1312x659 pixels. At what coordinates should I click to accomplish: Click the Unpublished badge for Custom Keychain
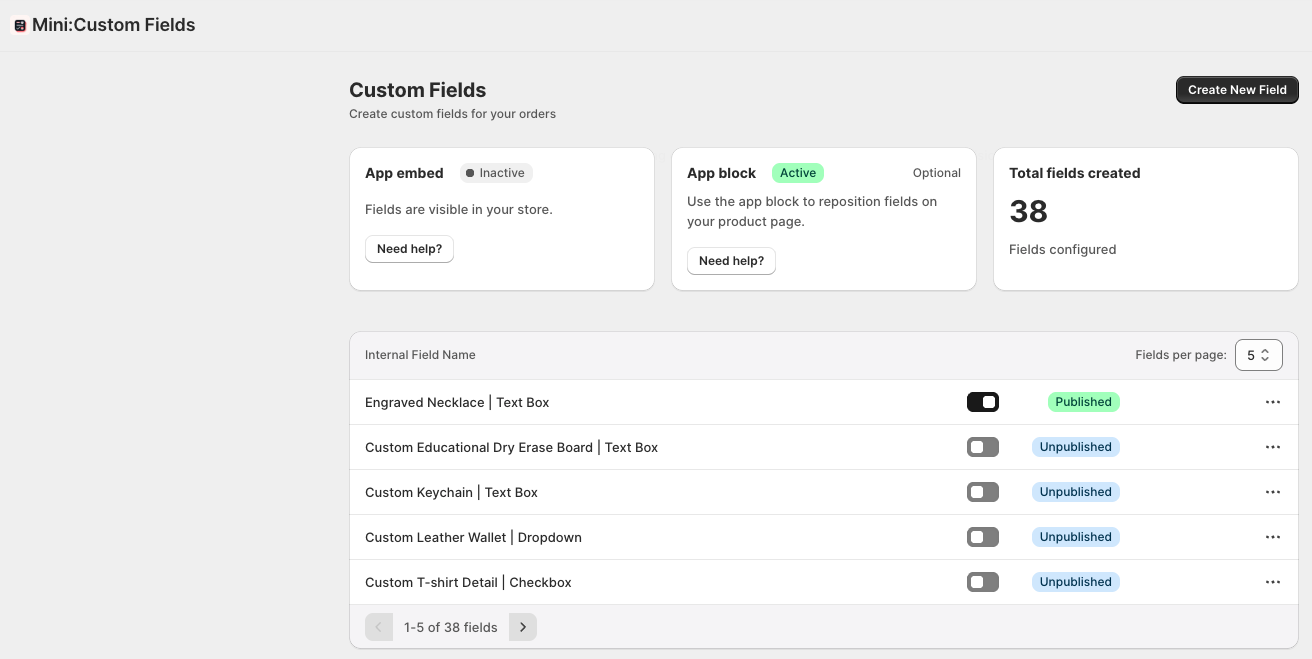tap(1075, 492)
